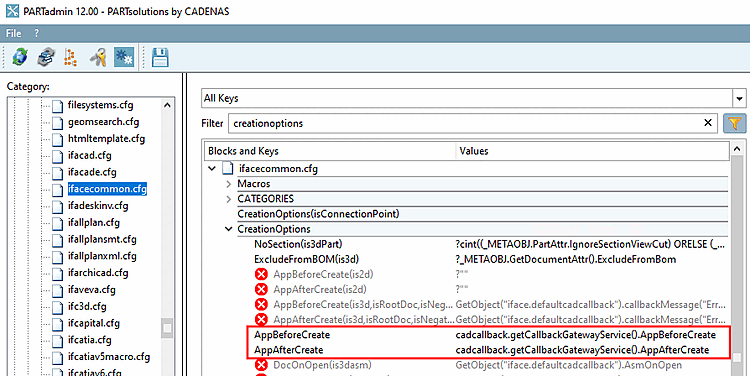Apply the yellow funnel filter button
Screen dimensions: 750x376
(735, 123)
